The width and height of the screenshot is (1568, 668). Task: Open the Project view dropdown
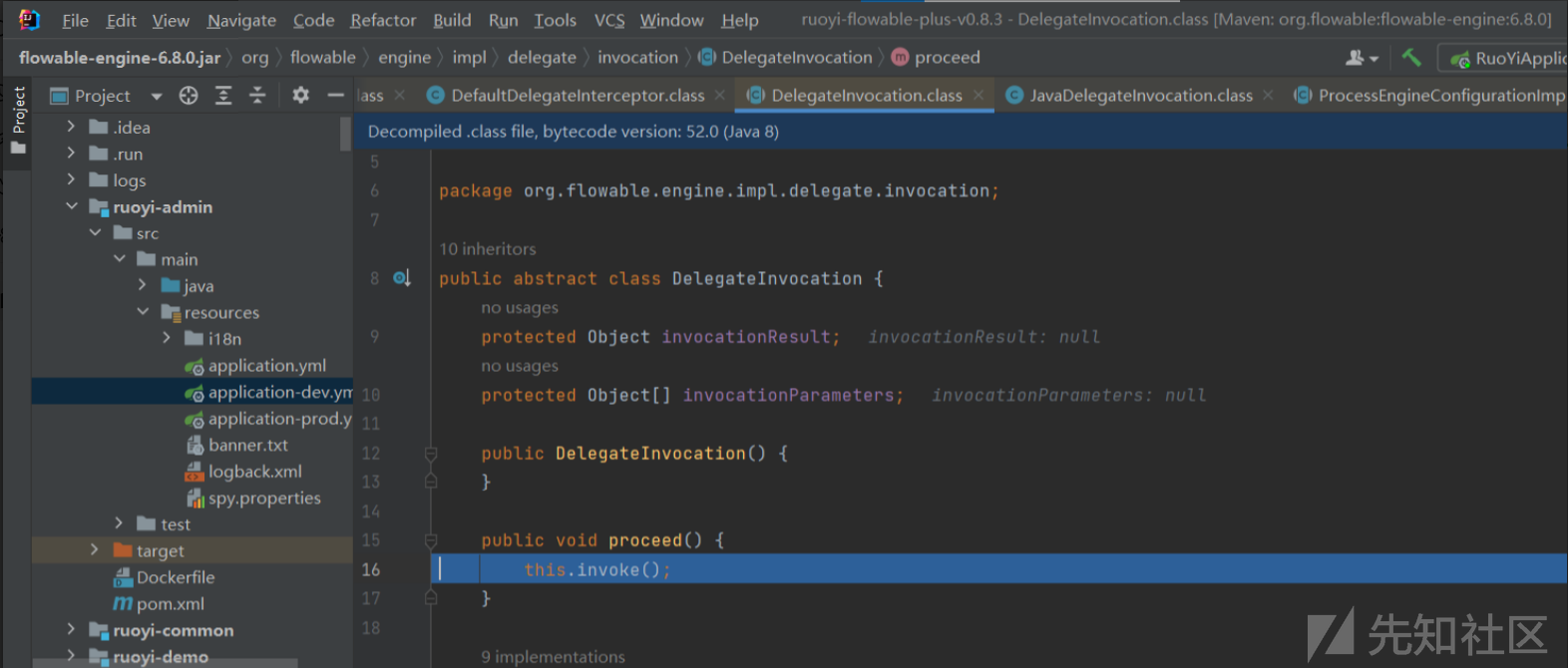tap(157, 97)
